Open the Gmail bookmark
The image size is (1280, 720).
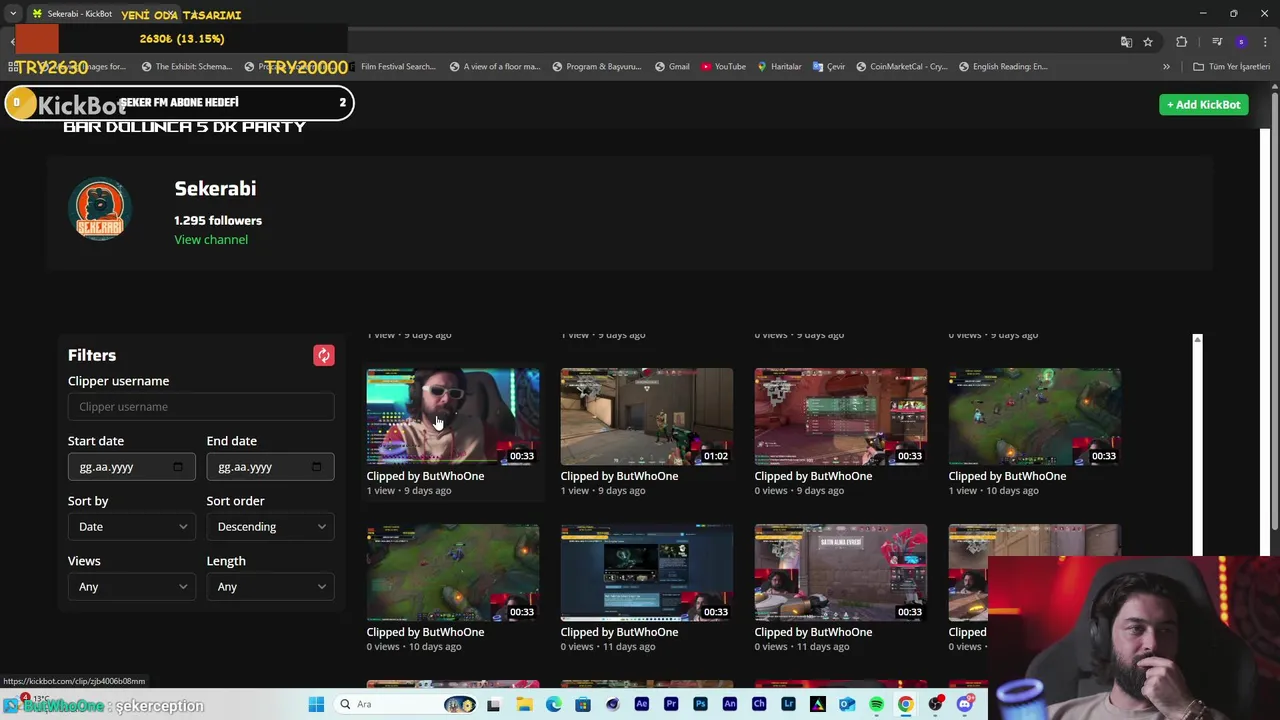coord(672,67)
